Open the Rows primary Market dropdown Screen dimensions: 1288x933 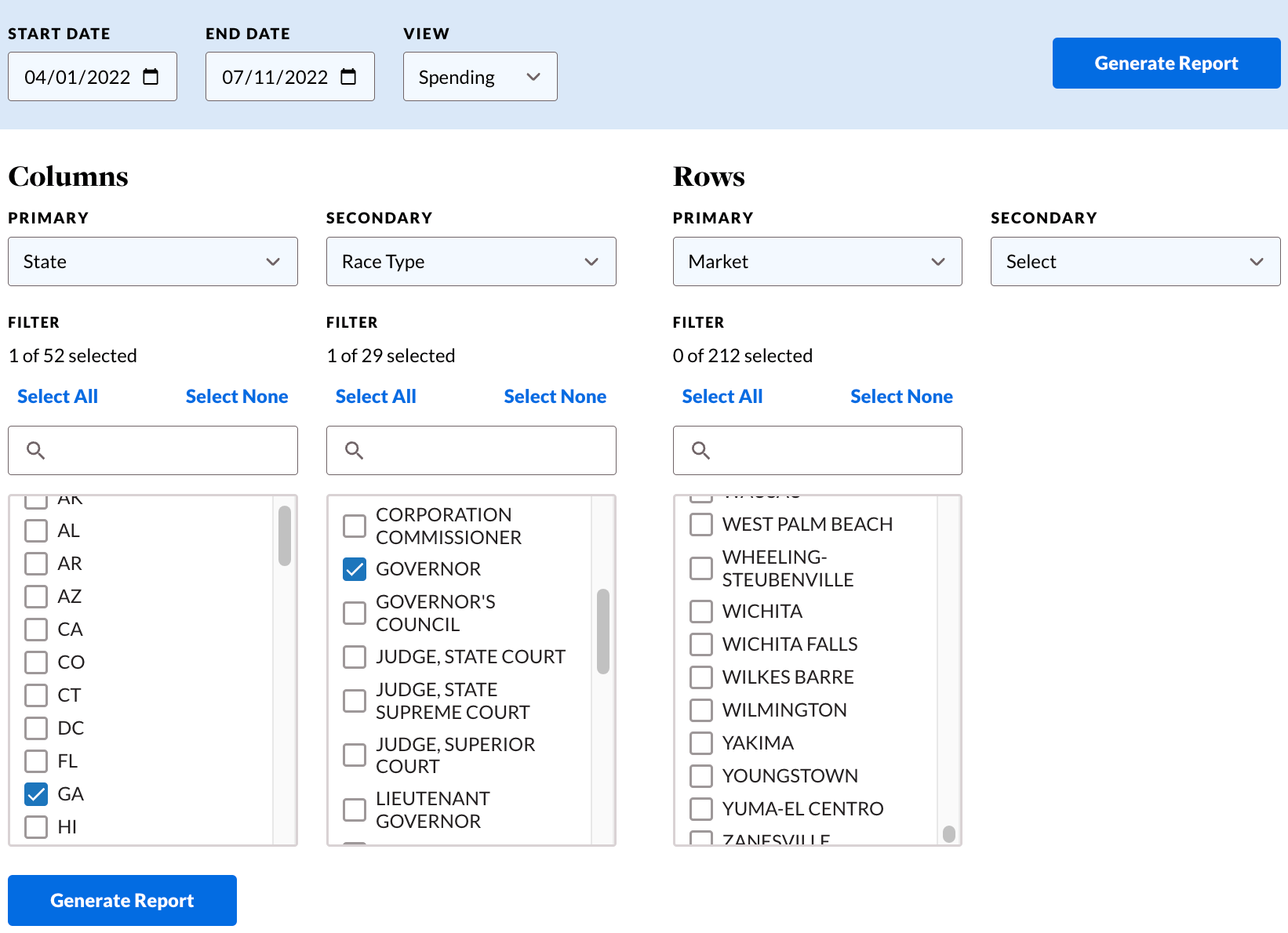817,262
